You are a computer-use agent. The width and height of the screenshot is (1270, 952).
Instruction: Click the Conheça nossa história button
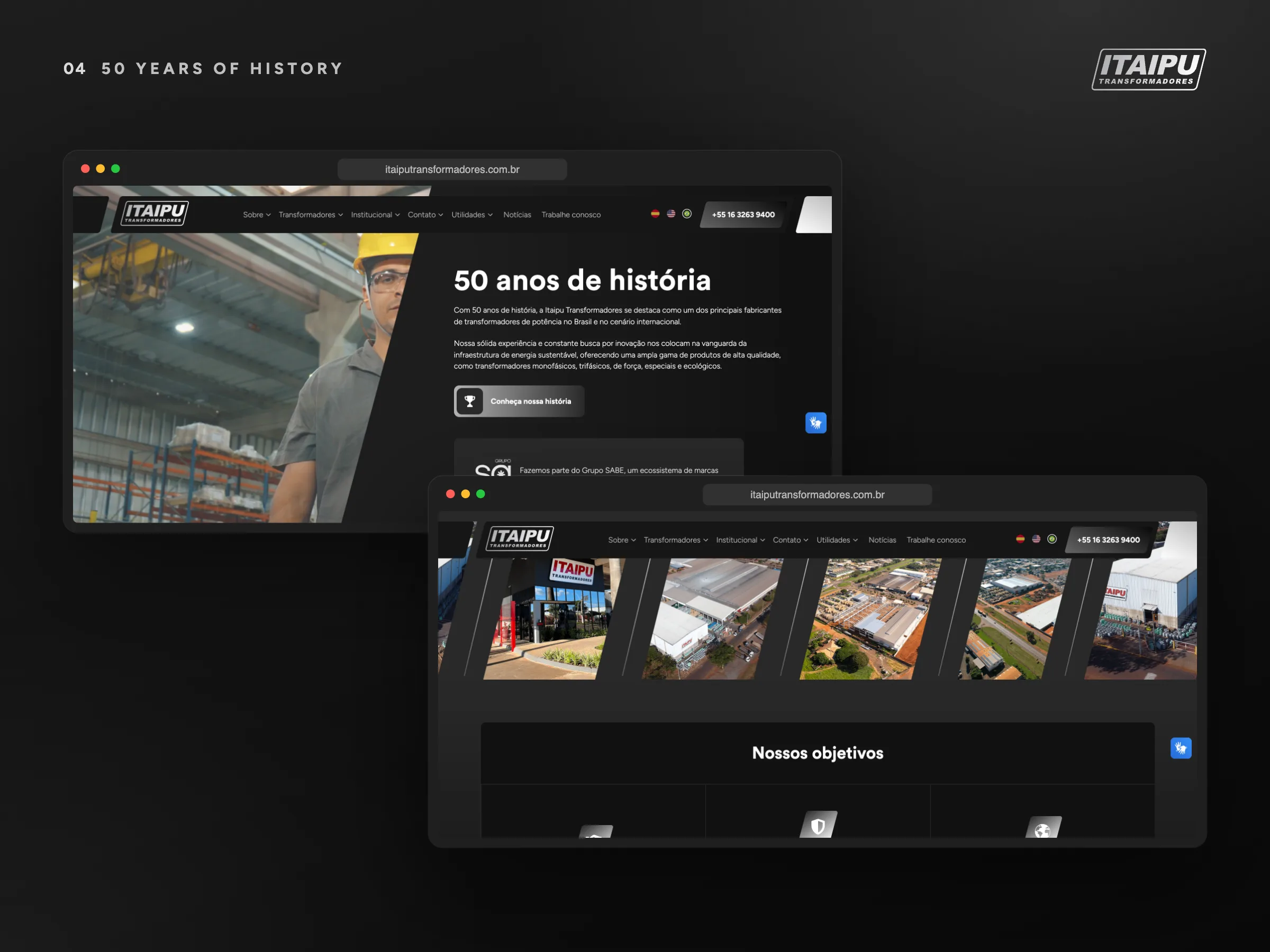click(519, 401)
